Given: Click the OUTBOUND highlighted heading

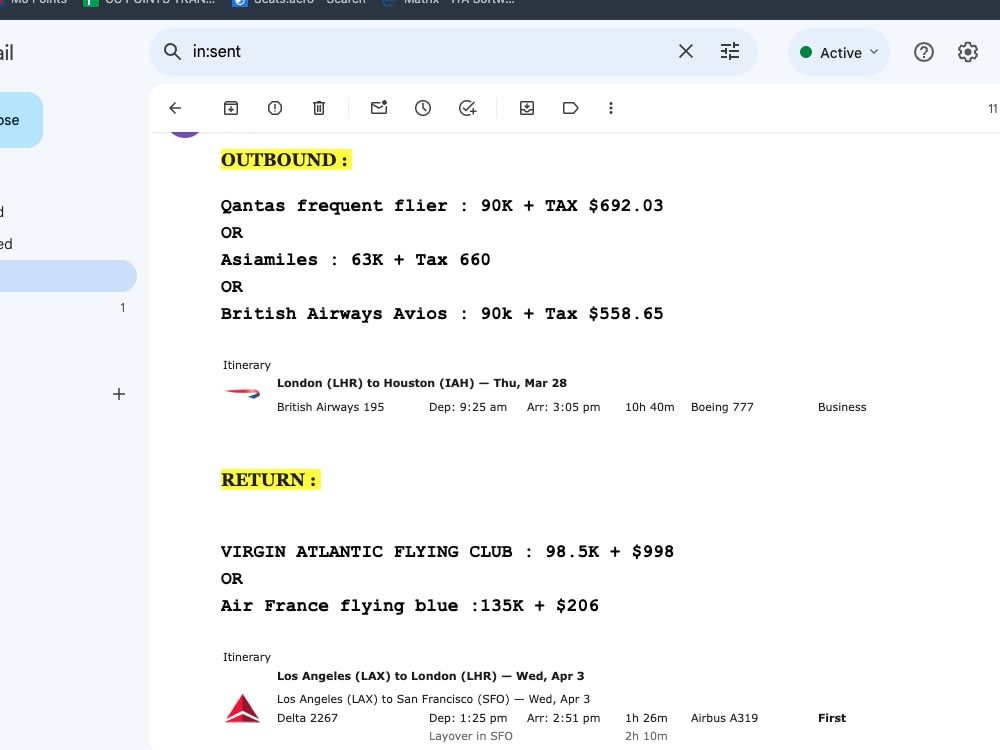Looking at the screenshot, I should coord(286,159).
